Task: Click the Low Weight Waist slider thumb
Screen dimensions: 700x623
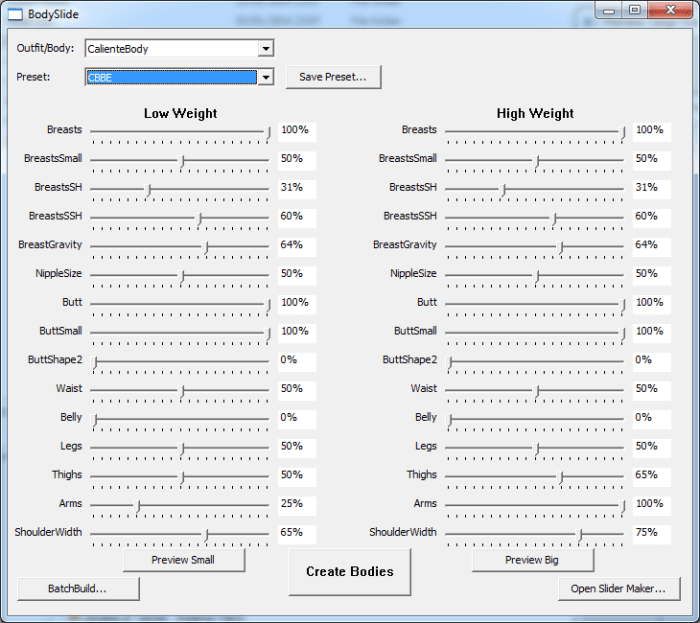Action: pos(181,391)
